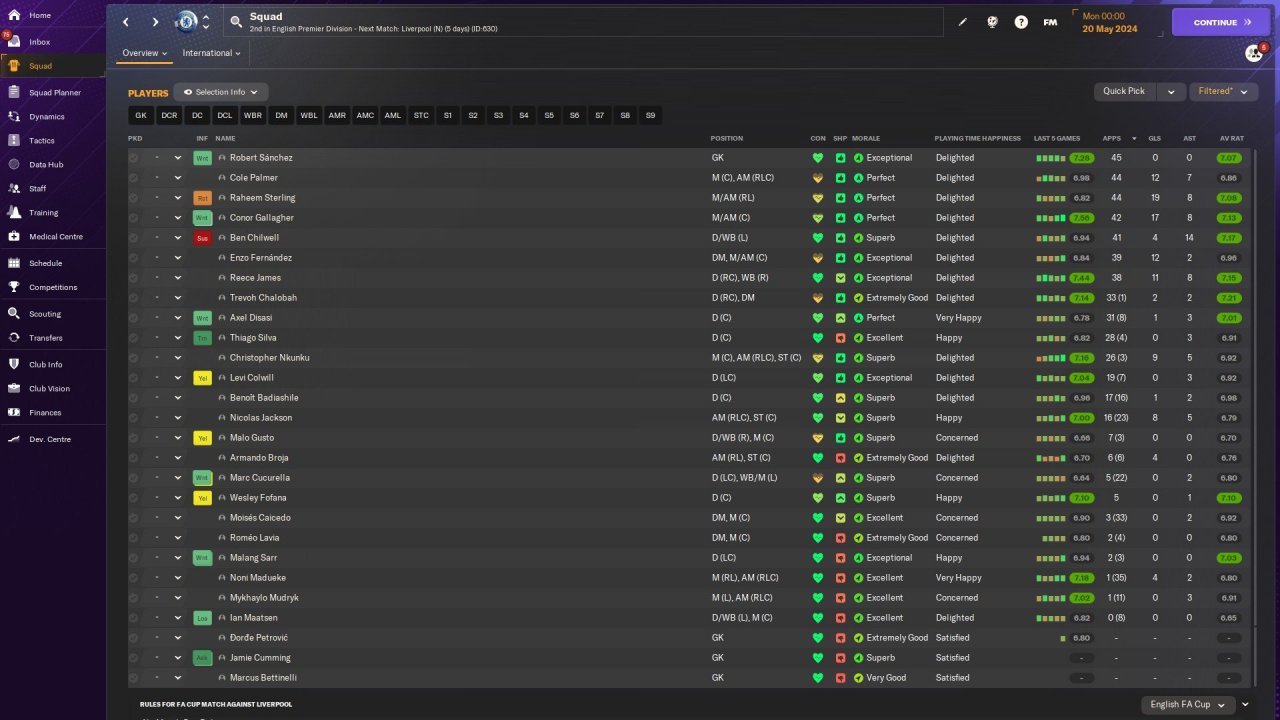Open the Selection Info dropdown
This screenshot has height=720, width=1280.
(x=221, y=92)
